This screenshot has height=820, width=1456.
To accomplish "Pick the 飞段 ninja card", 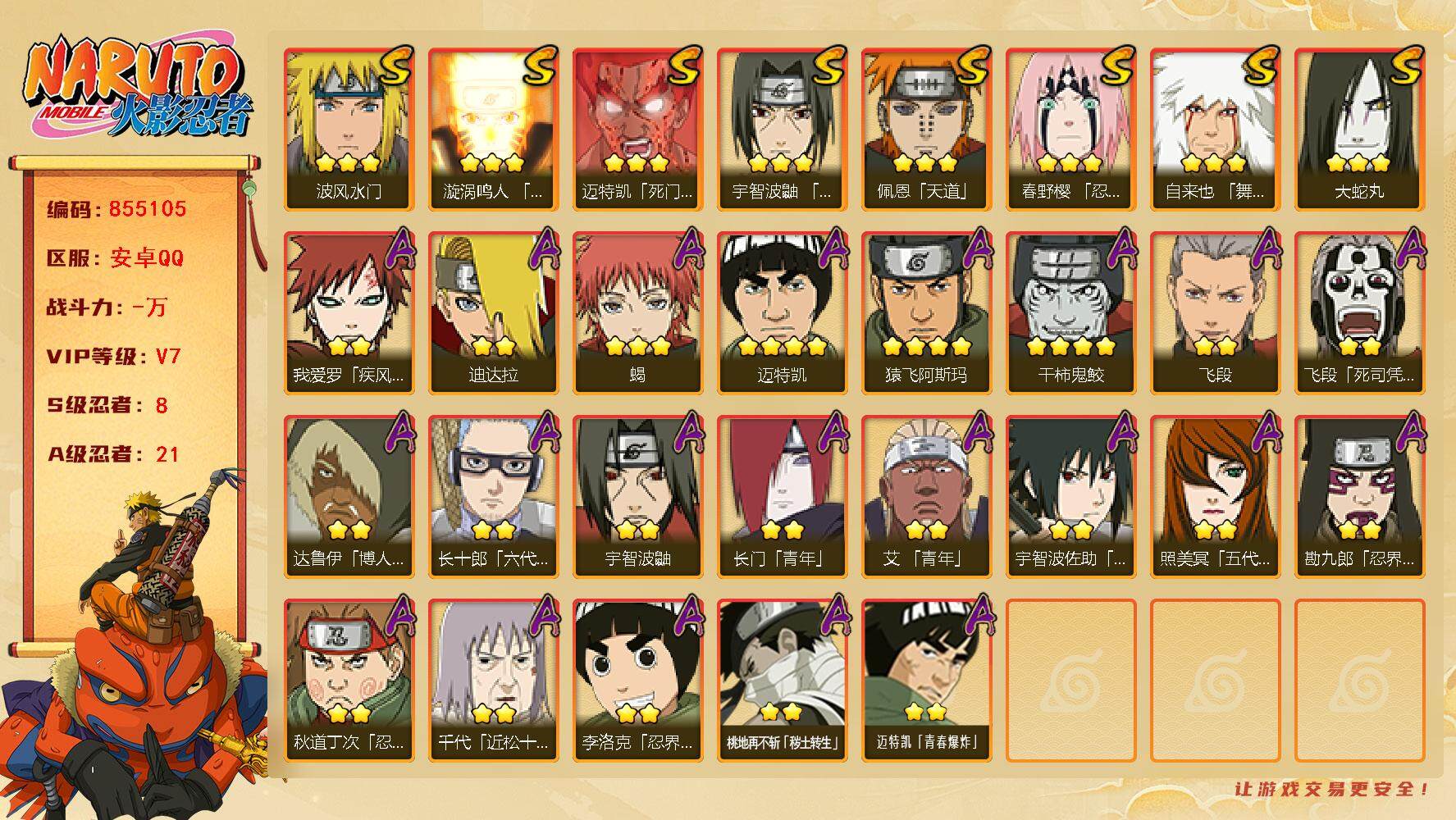I will [x=1215, y=313].
